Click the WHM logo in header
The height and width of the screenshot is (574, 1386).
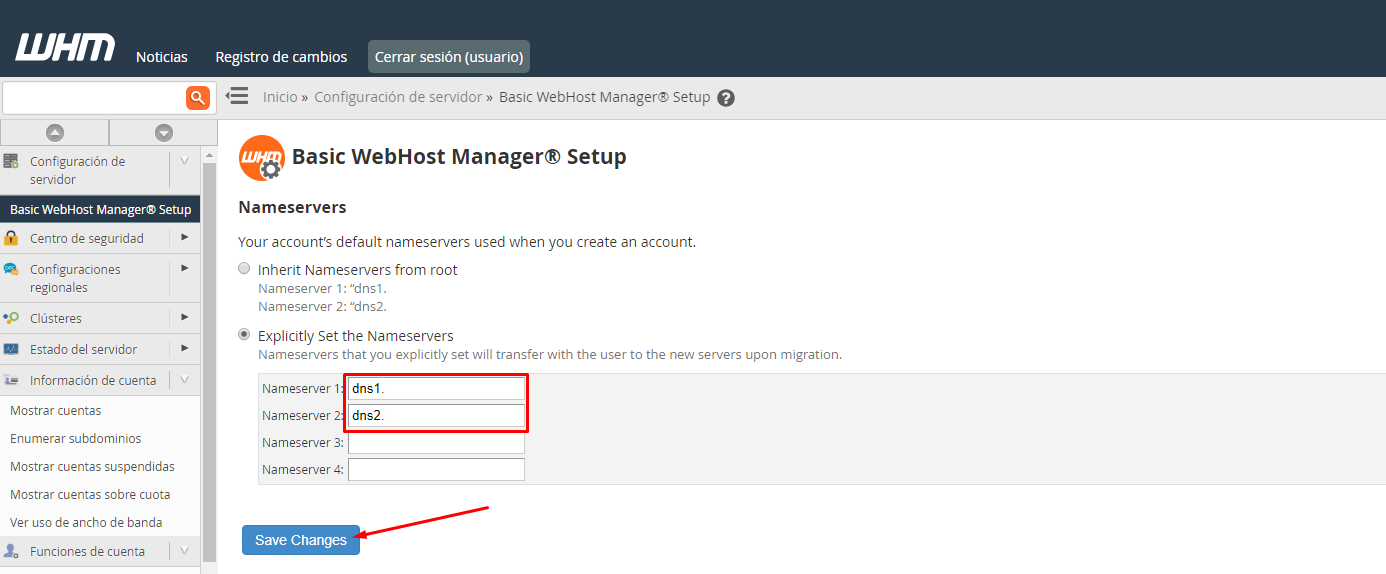coord(65,48)
